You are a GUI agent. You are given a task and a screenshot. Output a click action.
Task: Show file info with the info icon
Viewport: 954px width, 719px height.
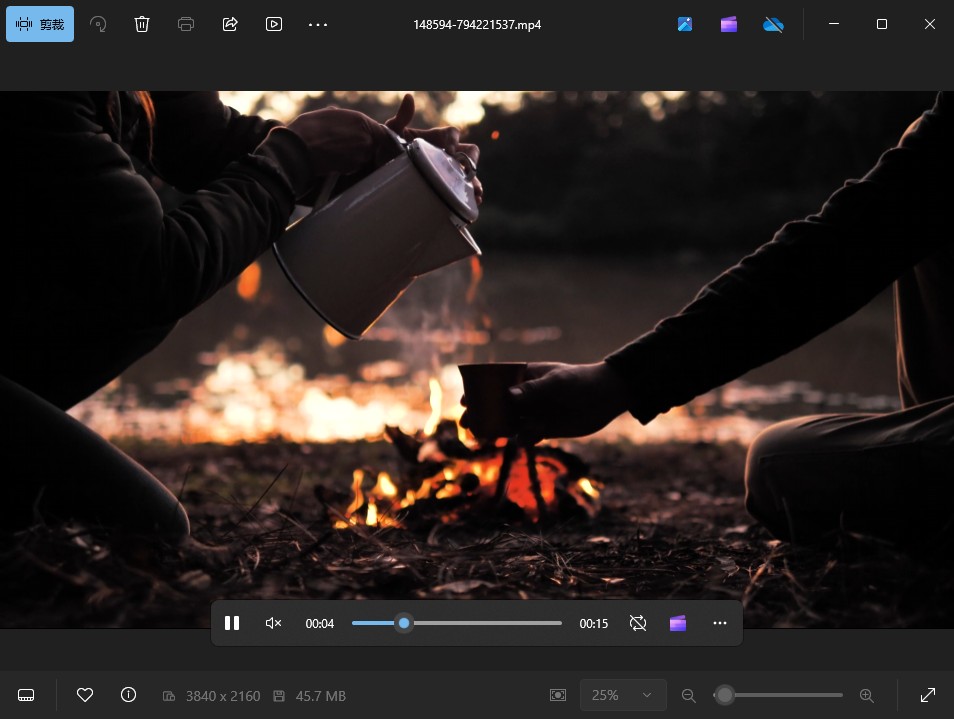tap(128, 695)
